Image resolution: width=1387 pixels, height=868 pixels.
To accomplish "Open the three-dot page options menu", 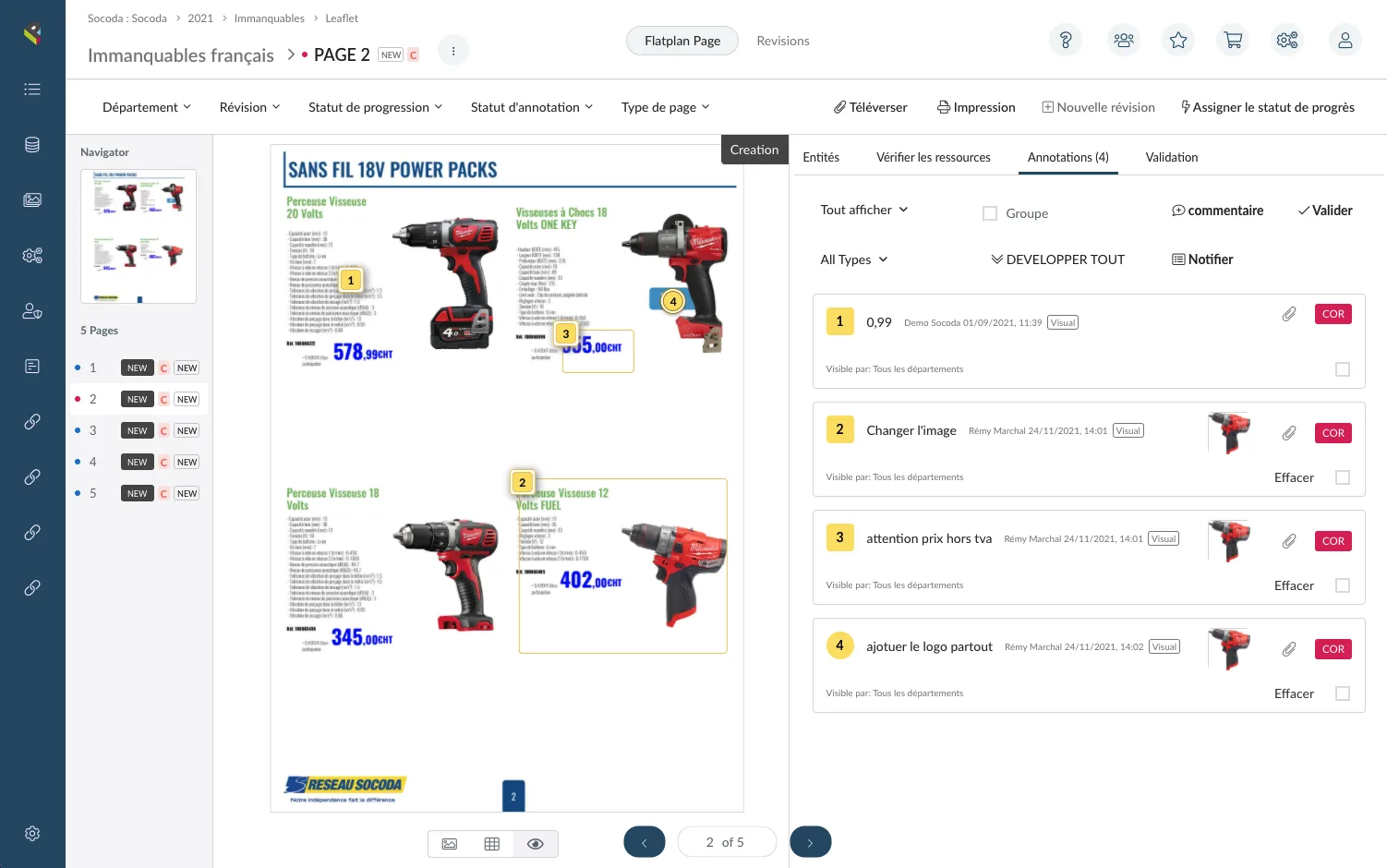I will 453,51.
